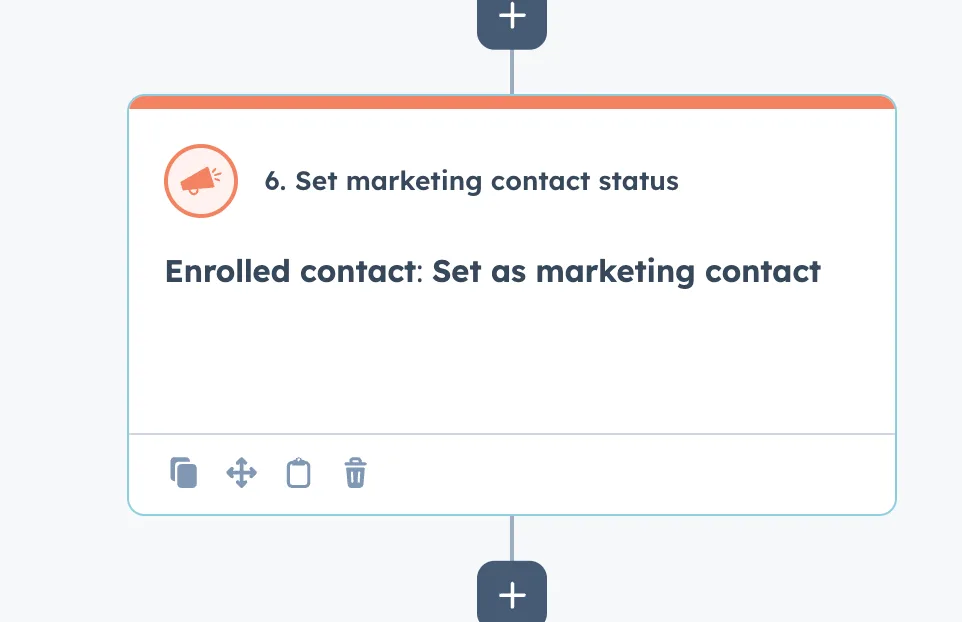The image size is (962, 622).
Task: Click the Move action crosshair icon
Action: [x=240, y=472]
